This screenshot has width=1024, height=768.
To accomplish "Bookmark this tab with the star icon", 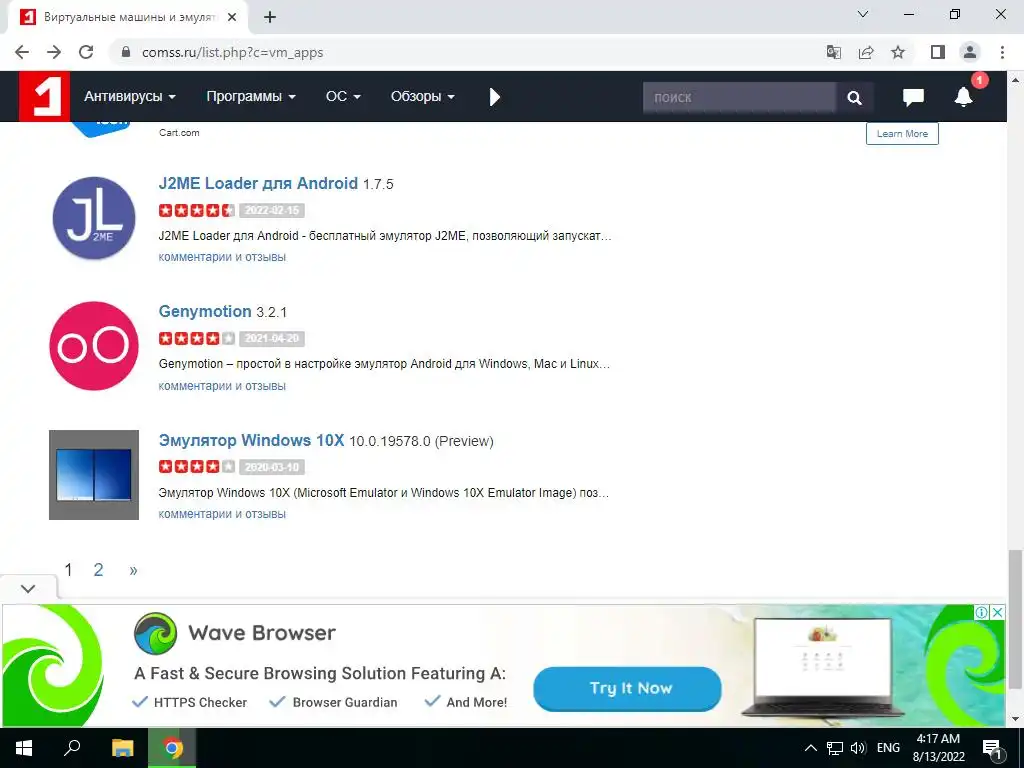I will (898, 52).
